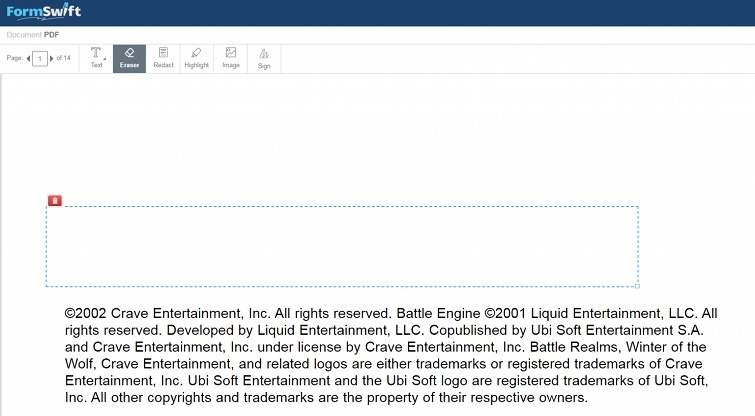Open the Image insert tool
The image size is (755, 416).
231,58
